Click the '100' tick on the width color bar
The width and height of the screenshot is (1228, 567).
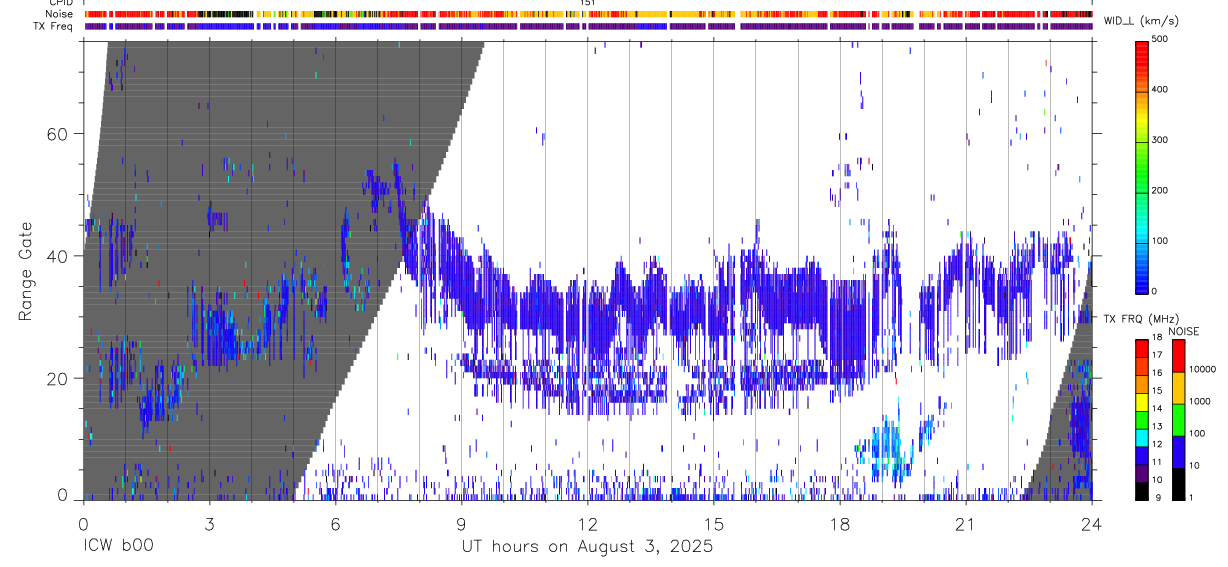point(1160,241)
